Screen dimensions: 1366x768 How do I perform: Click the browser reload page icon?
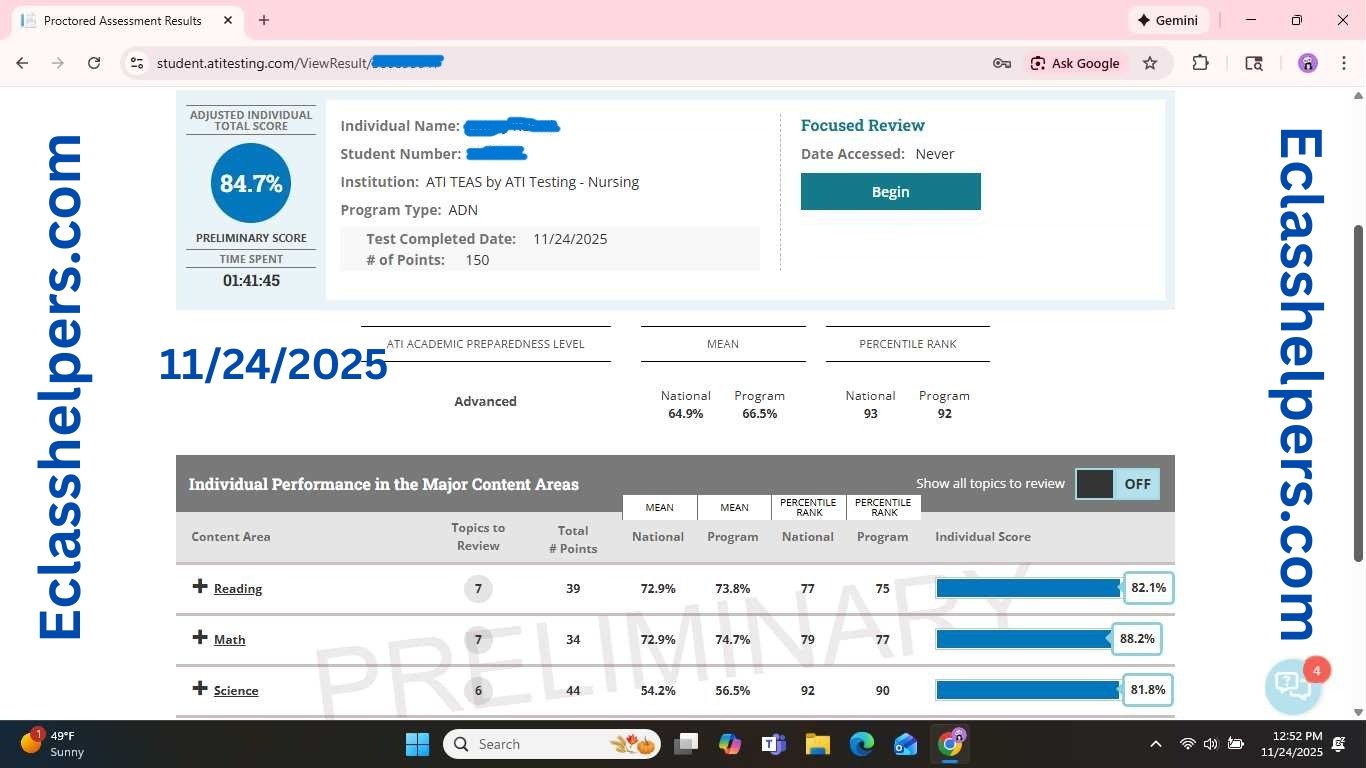94,63
